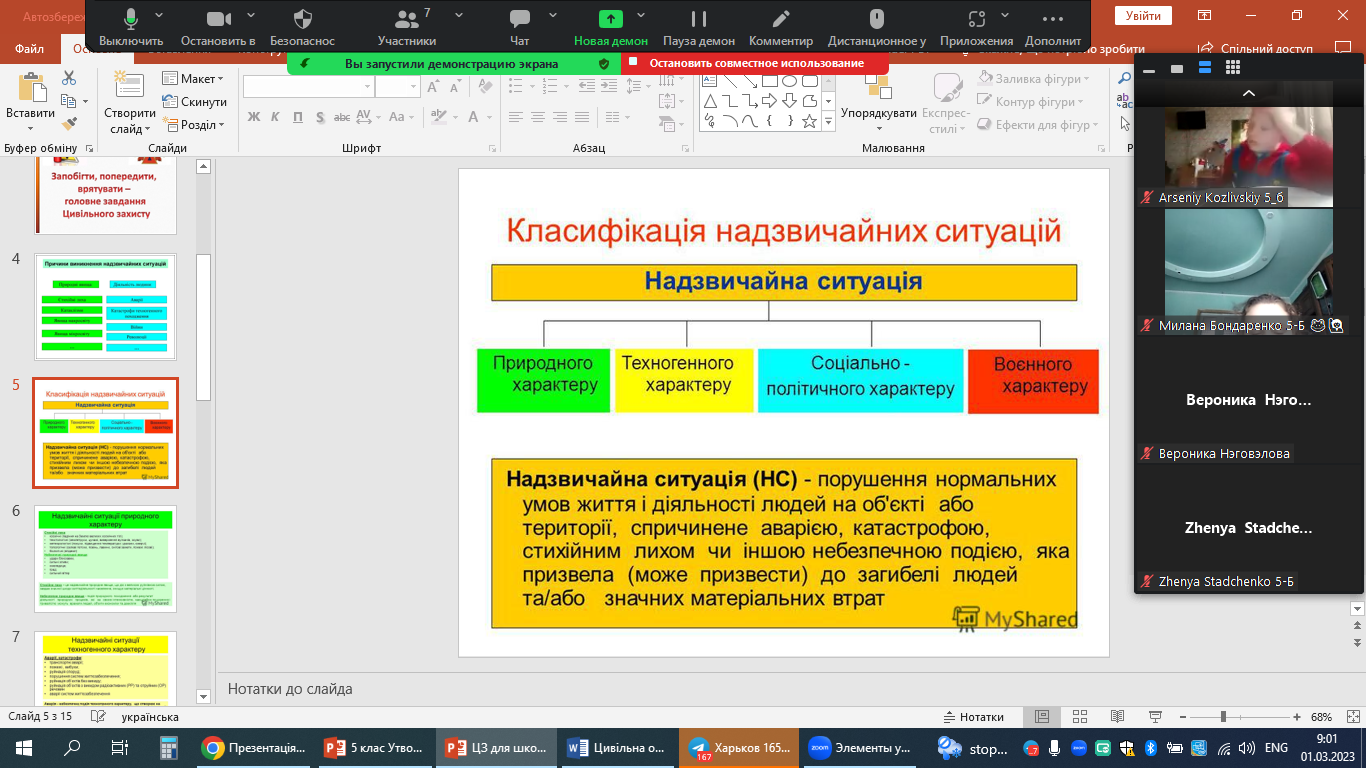The width and height of the screenshot is (1366, 768).
Task: Expand the Упорядкувати arrange dropdown
Action: click(878, 114)
